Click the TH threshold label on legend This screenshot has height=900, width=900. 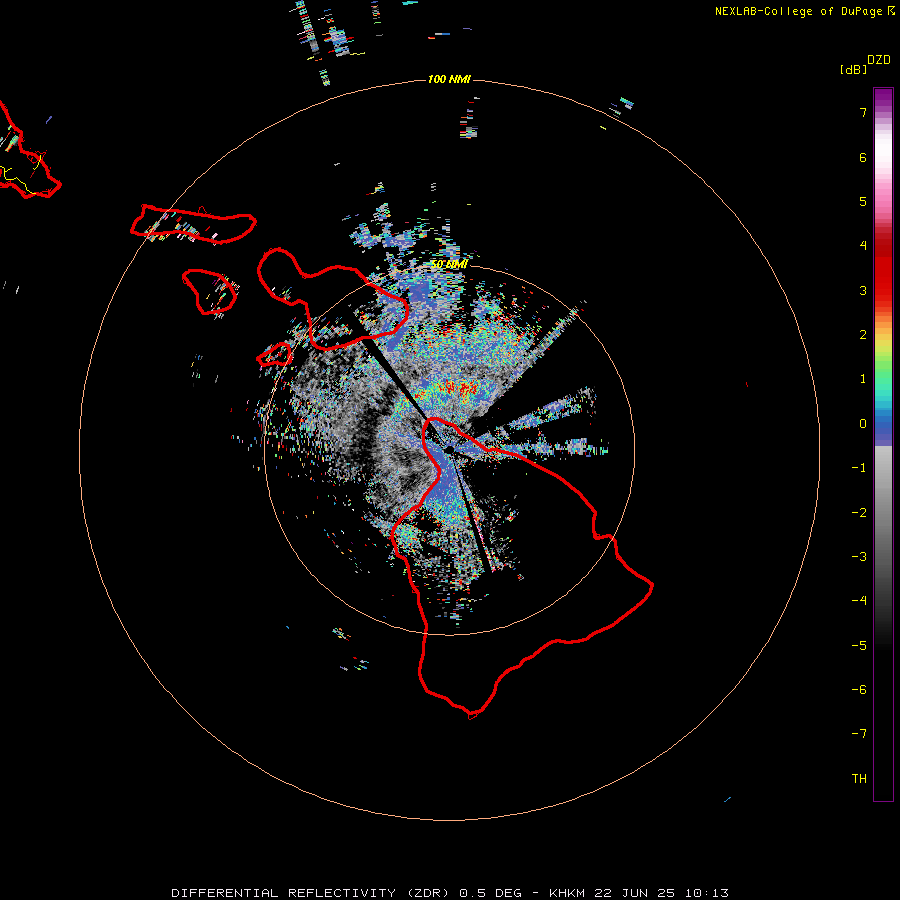859,779
